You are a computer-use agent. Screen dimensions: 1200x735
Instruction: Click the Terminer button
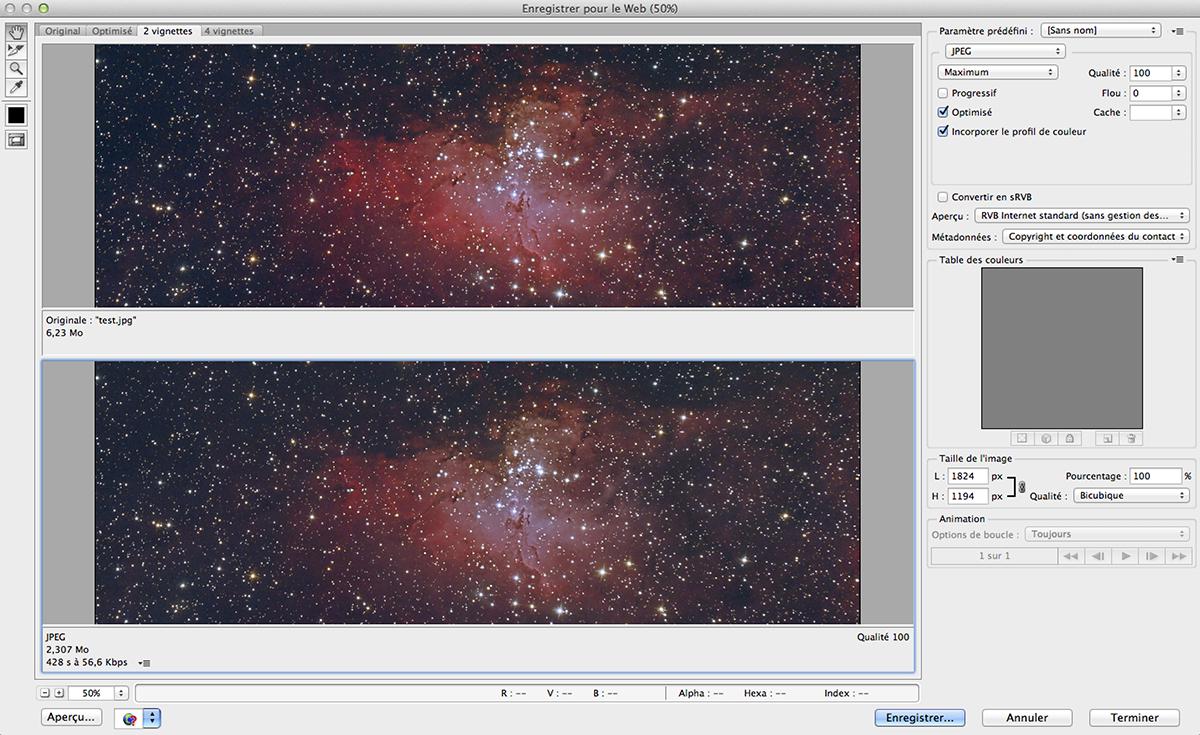[x=1135, y=717]
